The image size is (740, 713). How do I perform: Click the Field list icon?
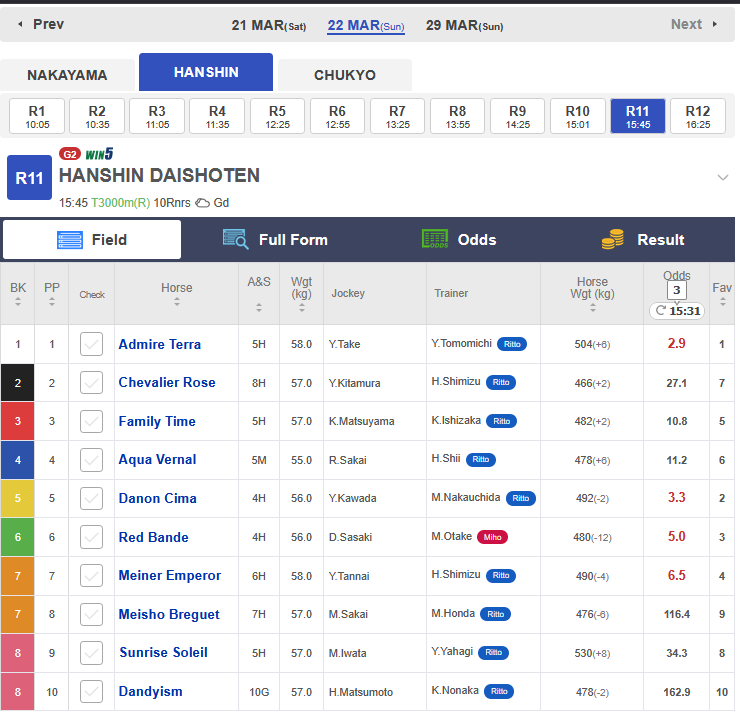tap(70, 240)
